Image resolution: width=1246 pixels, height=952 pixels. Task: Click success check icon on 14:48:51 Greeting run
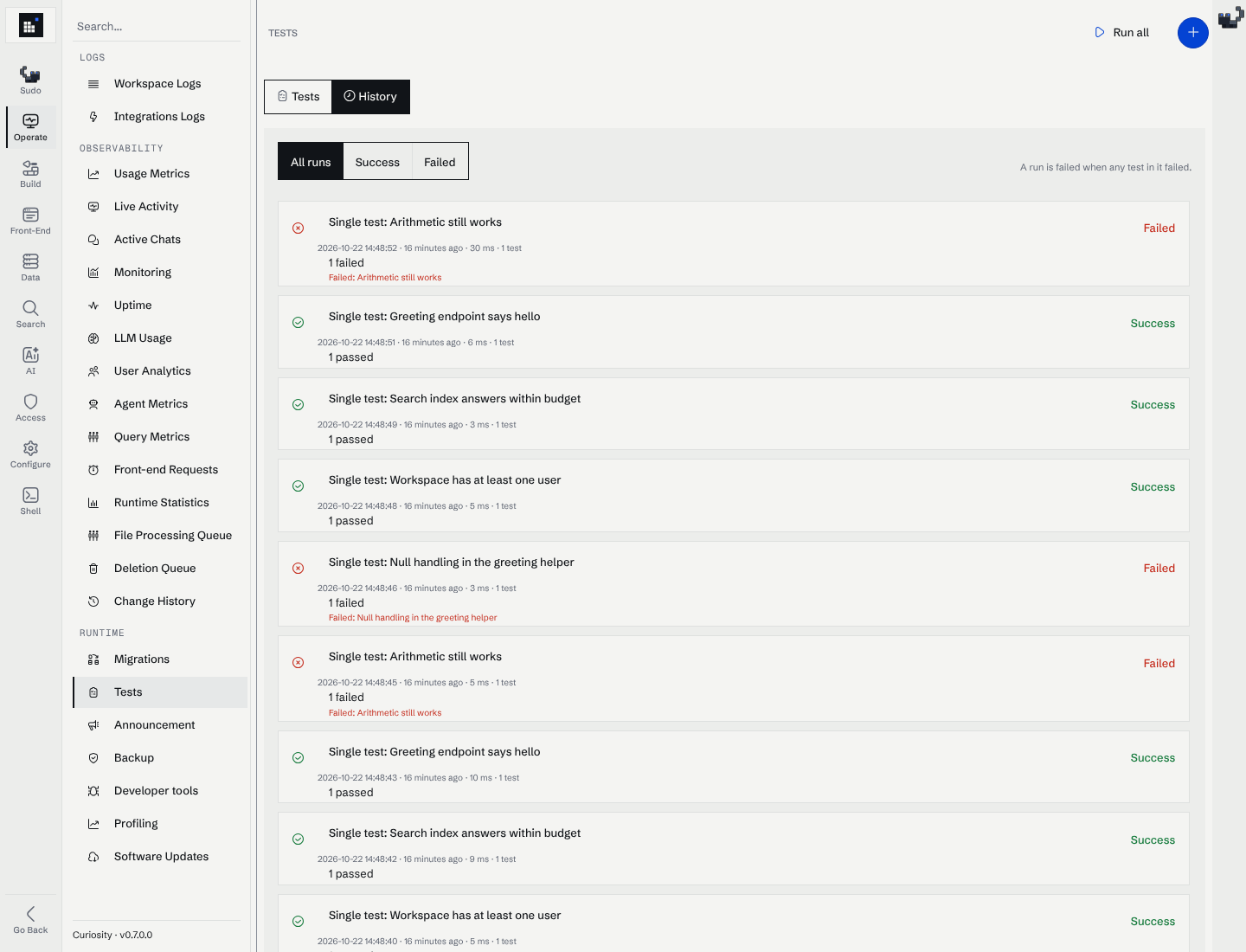coord(298,323)
